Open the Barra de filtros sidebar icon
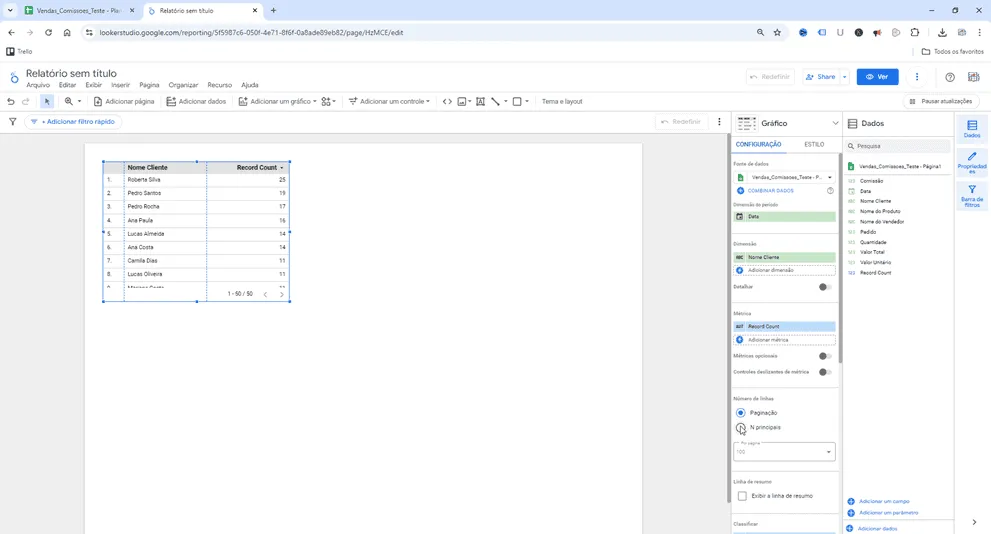 [971, 196]
